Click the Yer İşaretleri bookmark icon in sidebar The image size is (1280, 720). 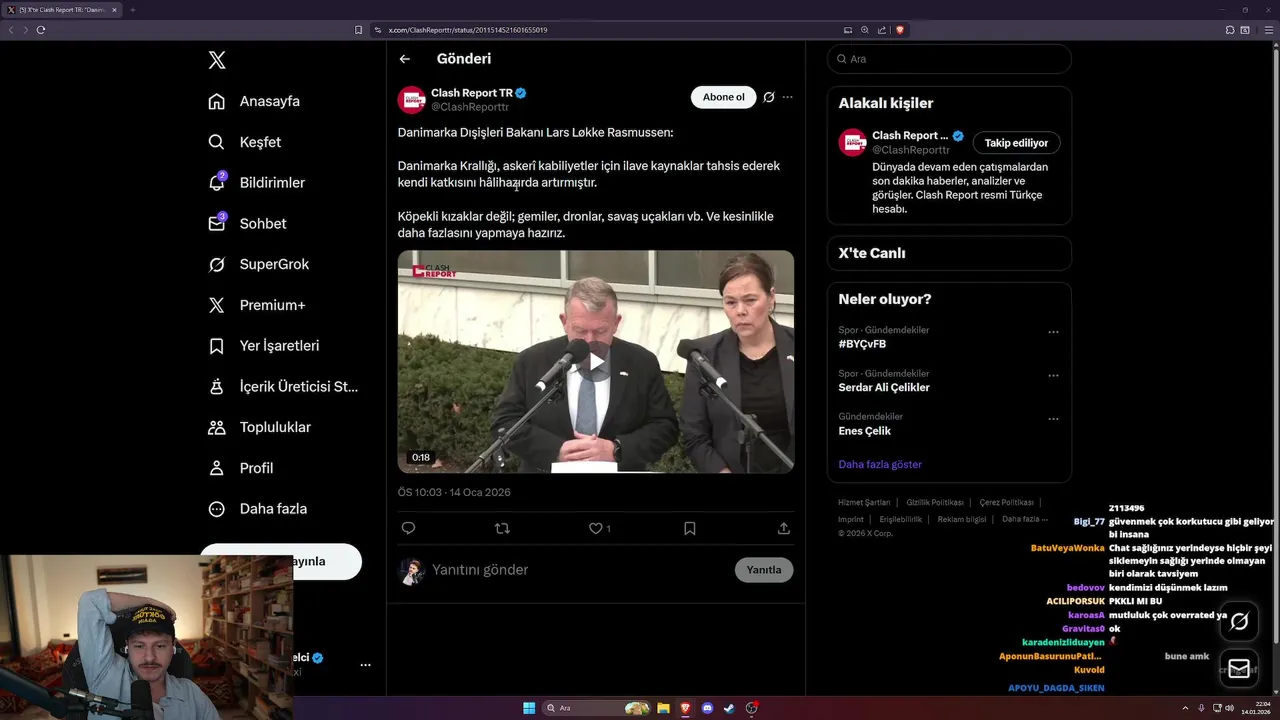[x=216, y=346]
